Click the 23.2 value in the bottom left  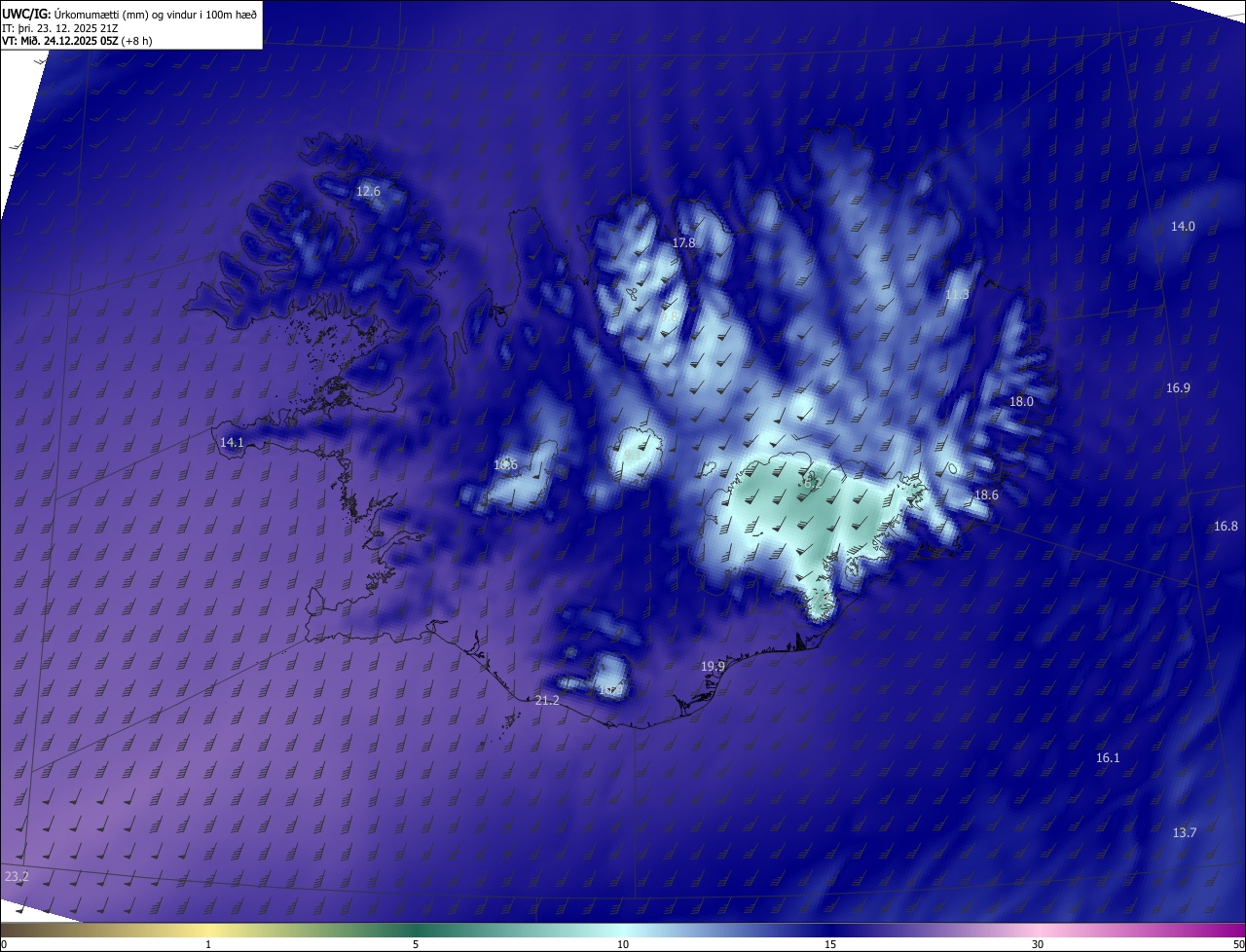17,877
